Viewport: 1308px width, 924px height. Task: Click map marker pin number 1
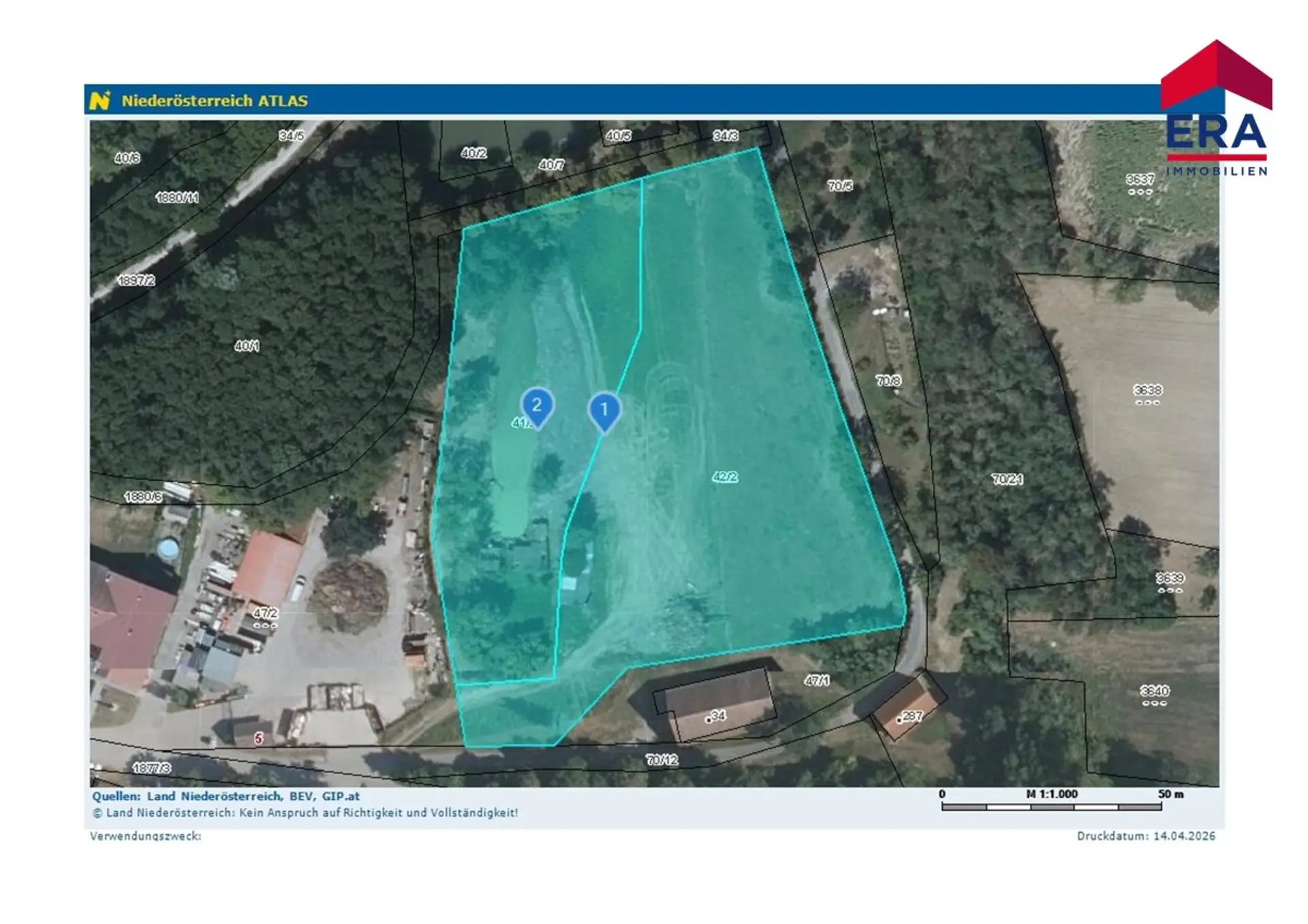(x=604, y=409)
